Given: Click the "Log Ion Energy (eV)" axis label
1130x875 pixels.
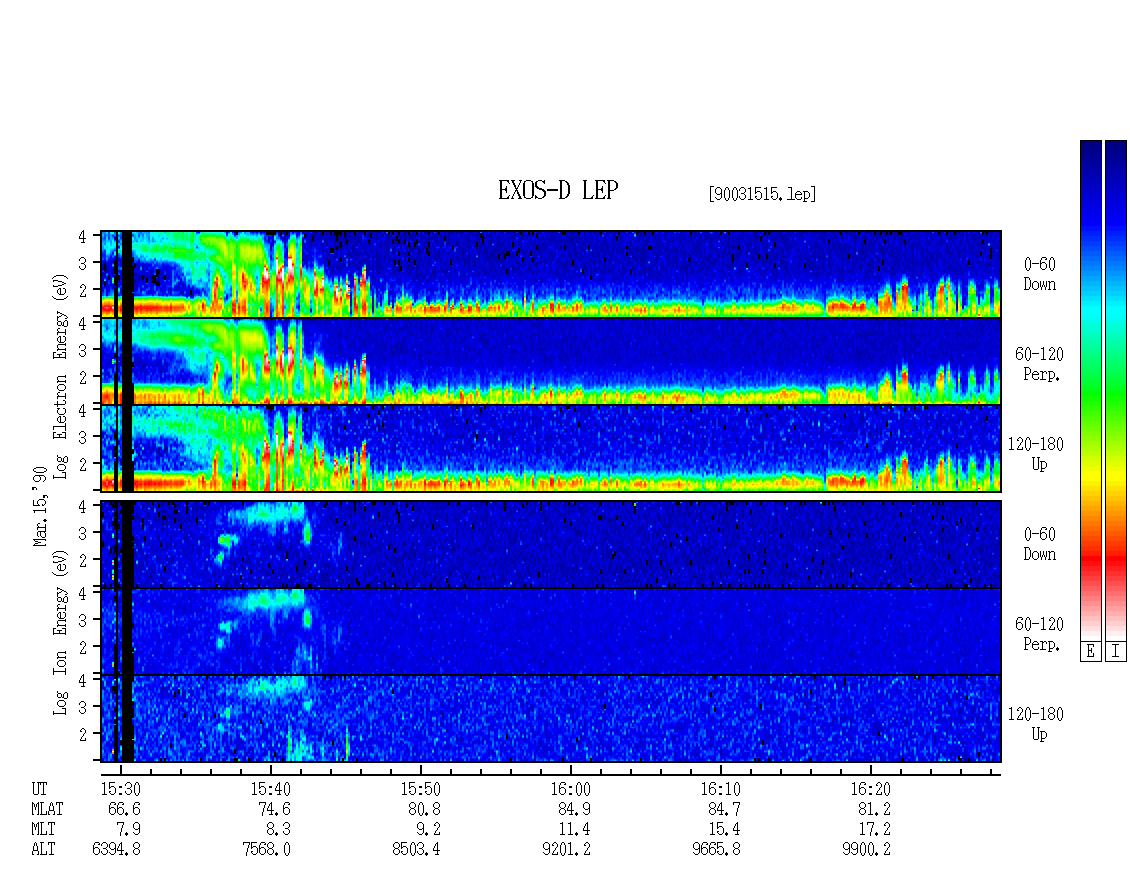Looking at the screenshot, I should pos(61,633).
